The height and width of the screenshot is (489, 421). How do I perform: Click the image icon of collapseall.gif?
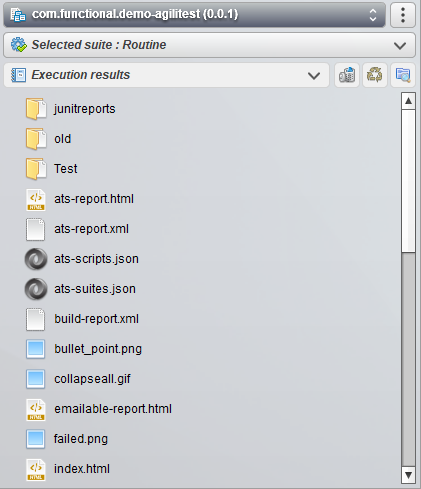(35, 379)
